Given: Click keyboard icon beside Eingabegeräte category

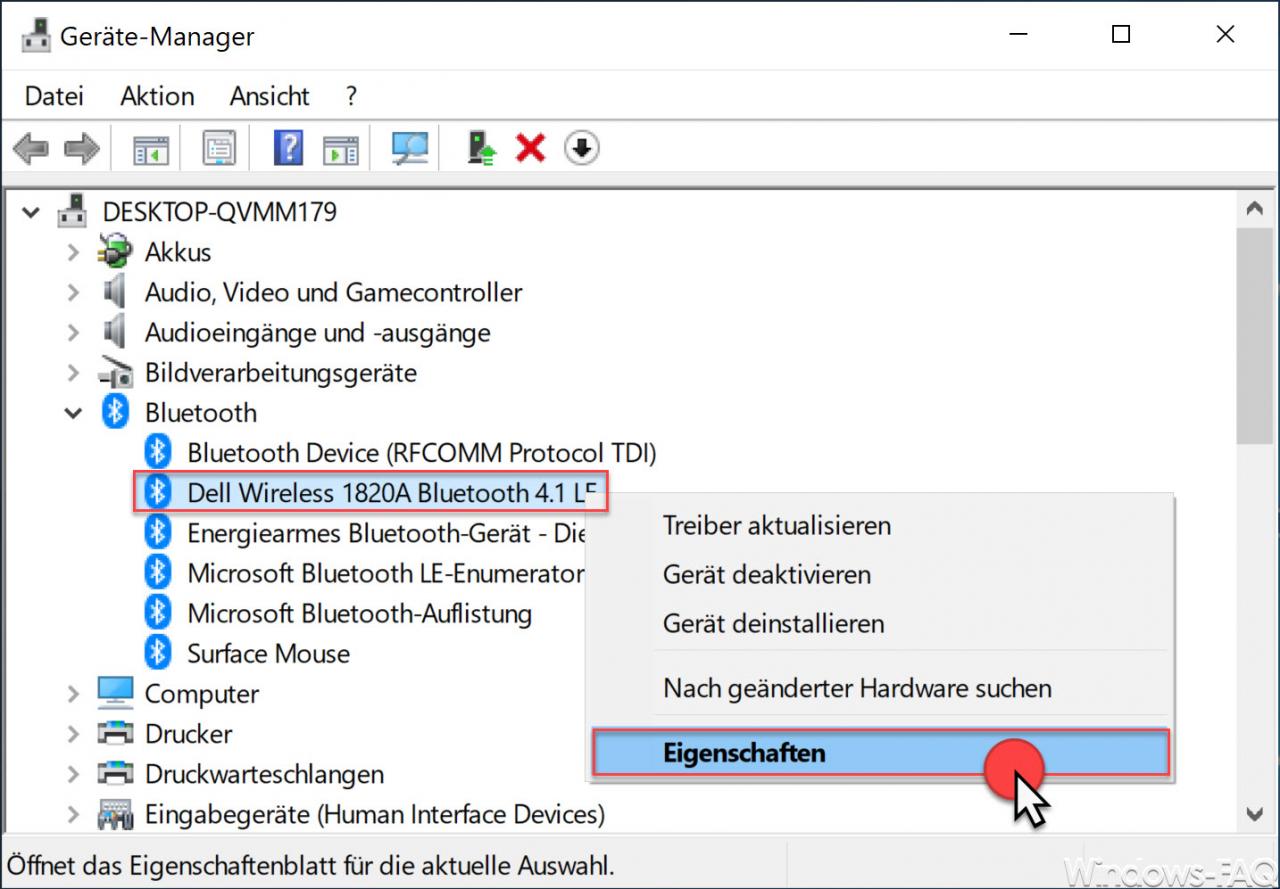Looking at the screenshot, I should [115, 815].
